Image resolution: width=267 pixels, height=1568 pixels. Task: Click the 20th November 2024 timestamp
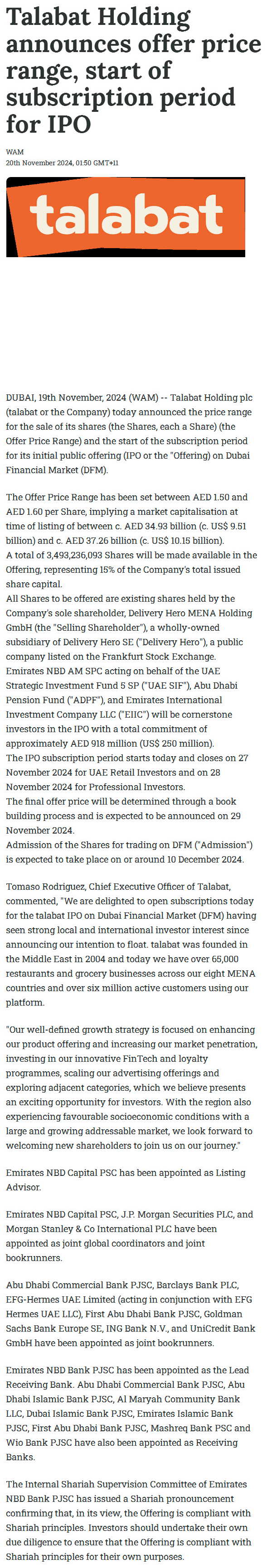click(62, 163)
